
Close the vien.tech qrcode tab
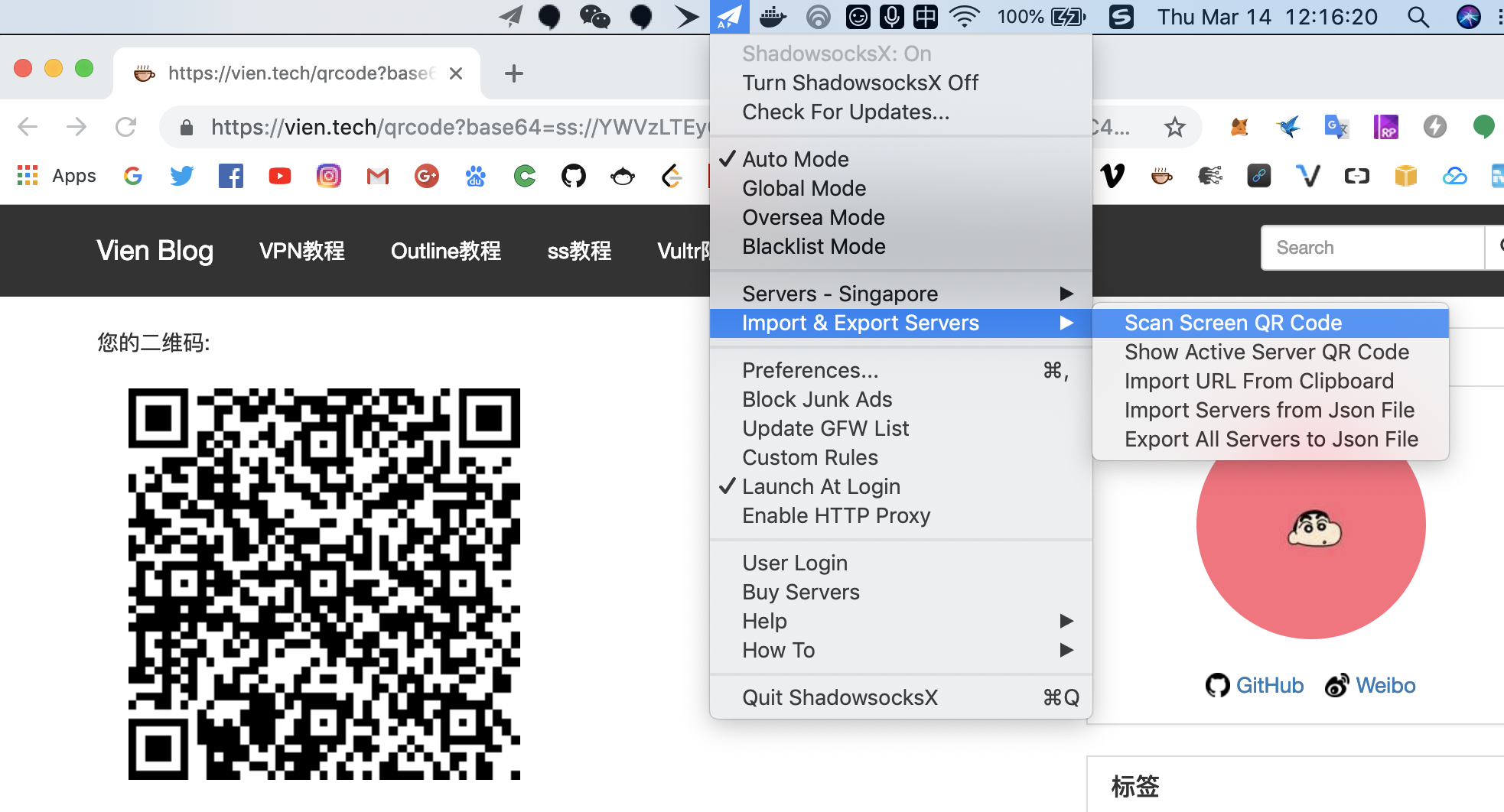pyautogui.click(x=456, y=73)
